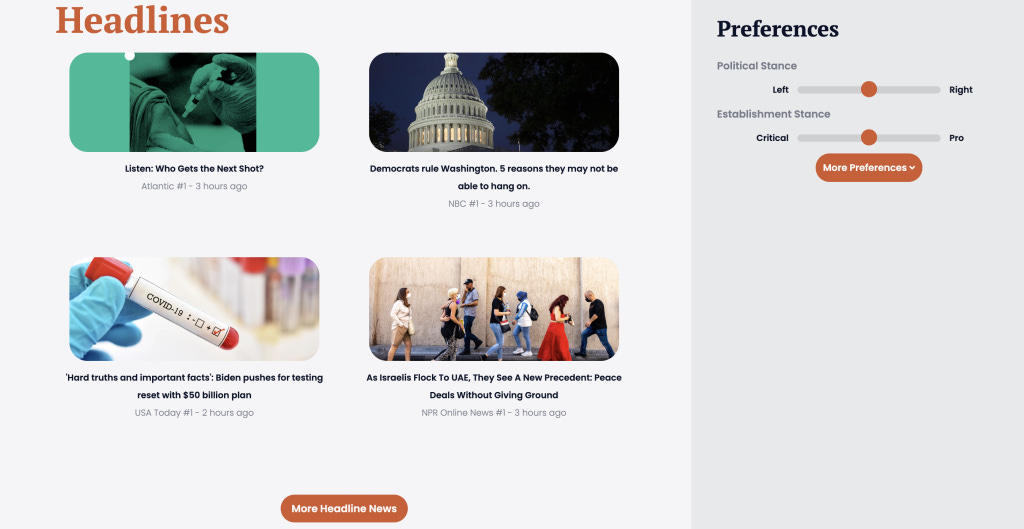The width and height of the screenshot is (1024, 529).
Task: Read 'Listen: Who Gets the Next Shot?'
Action: pyautogui.click(x=194, y=168)
